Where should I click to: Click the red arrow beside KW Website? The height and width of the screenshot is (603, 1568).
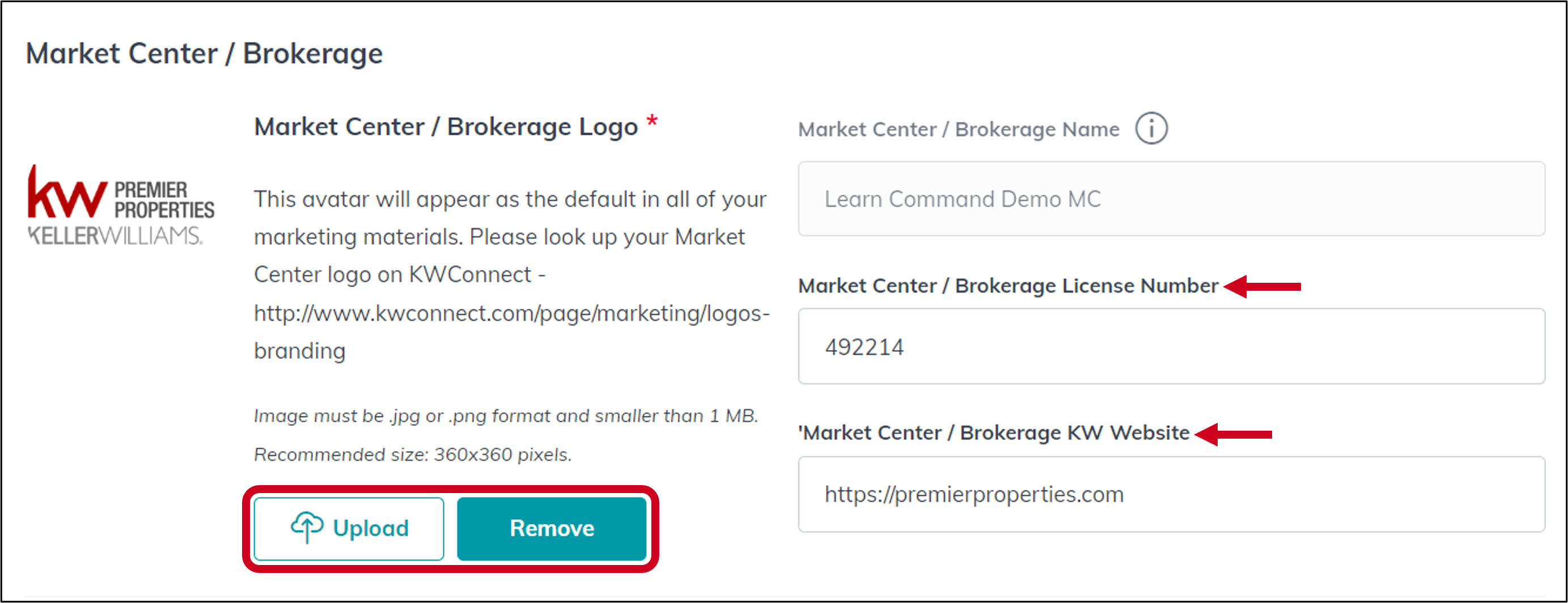click(1233, 434)
